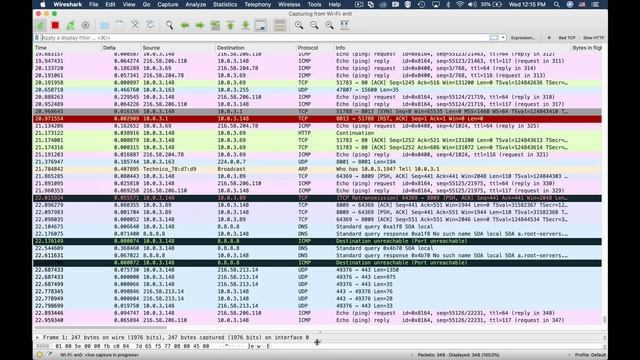640x360 pixels.
Task: Save the capture file
Action: [120, 25]
